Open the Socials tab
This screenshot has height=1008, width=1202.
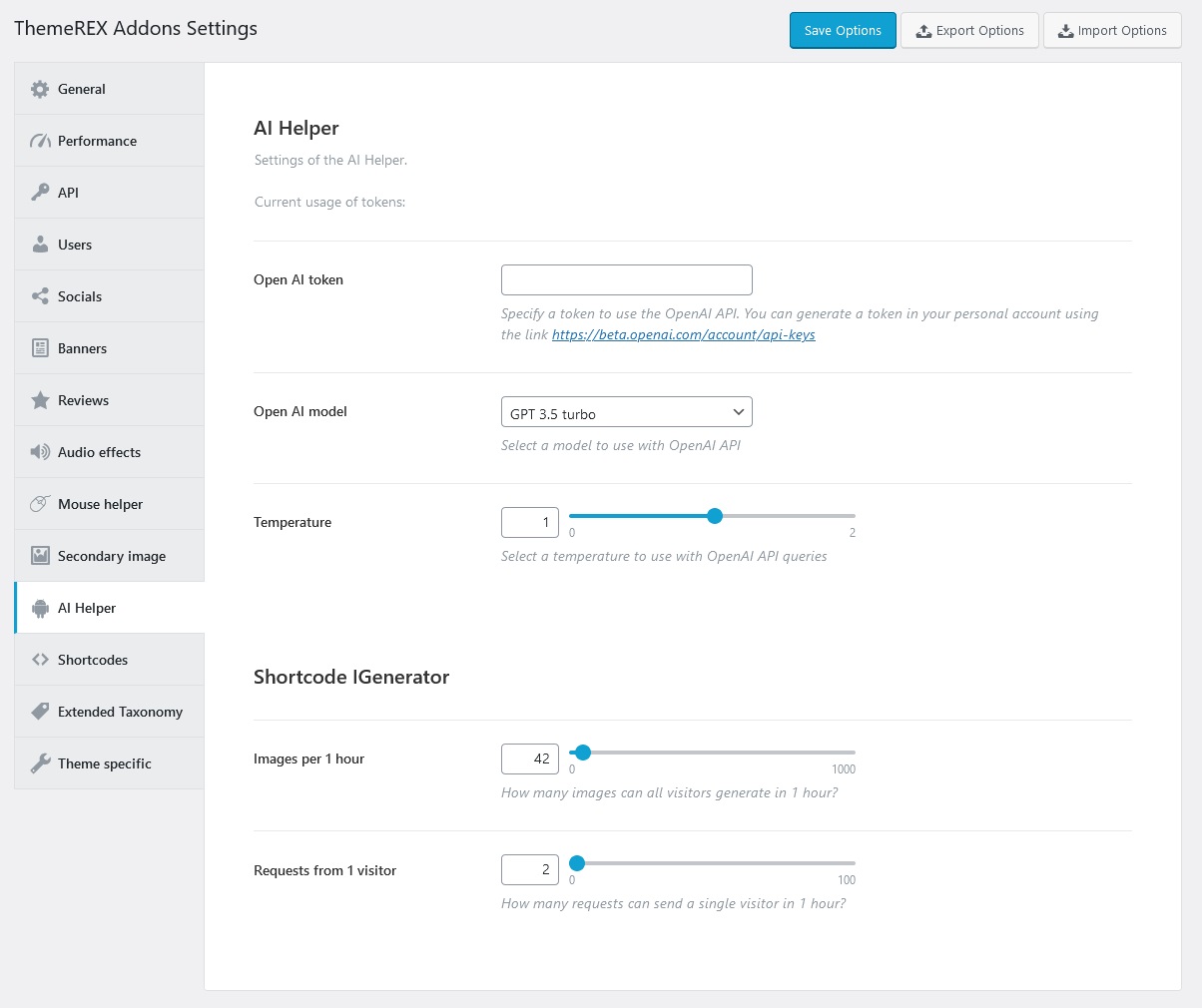[110, 296]
